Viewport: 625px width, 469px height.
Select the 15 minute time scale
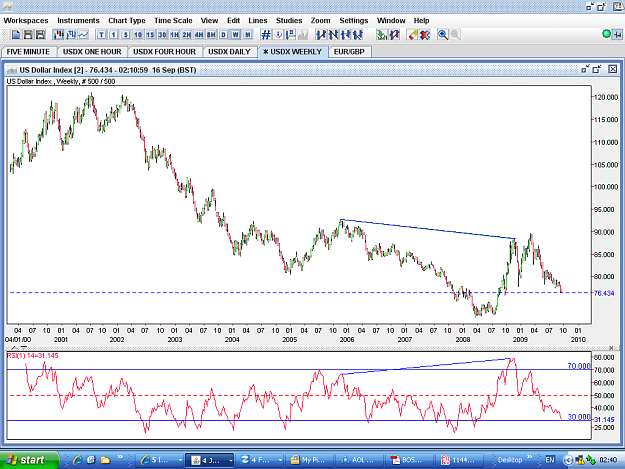[x=150, y=35]
